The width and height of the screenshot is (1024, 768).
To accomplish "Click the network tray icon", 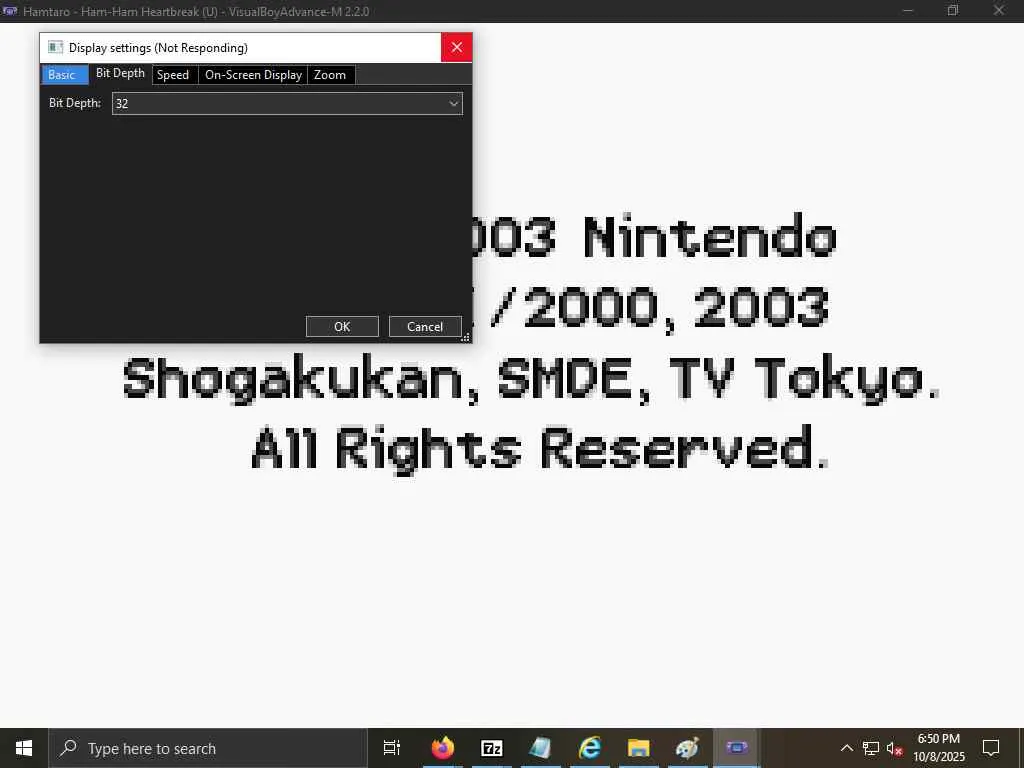I will 871,748.
